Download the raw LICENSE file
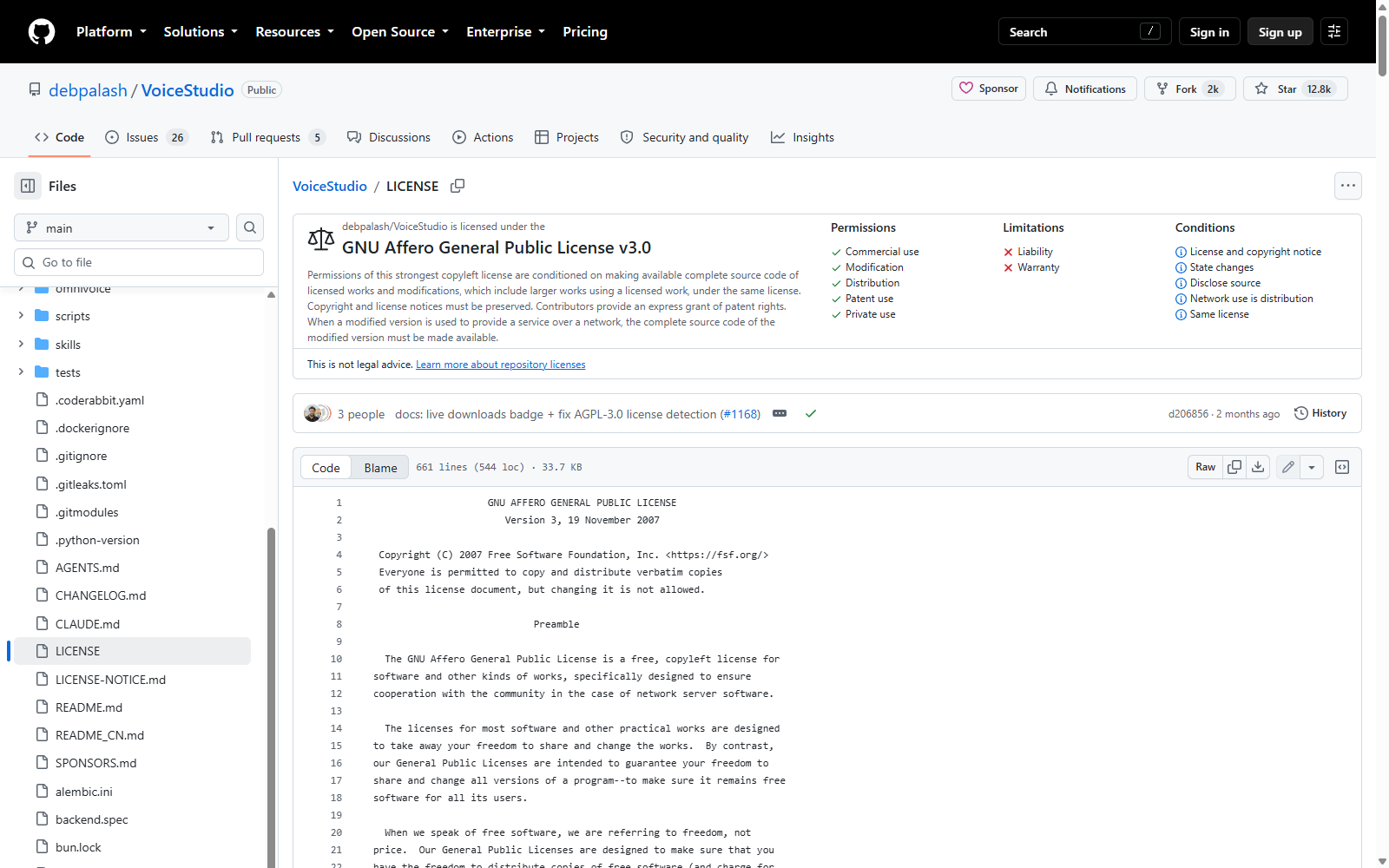The height and width of the screenshot is (868, 1389). (1258, 467)
